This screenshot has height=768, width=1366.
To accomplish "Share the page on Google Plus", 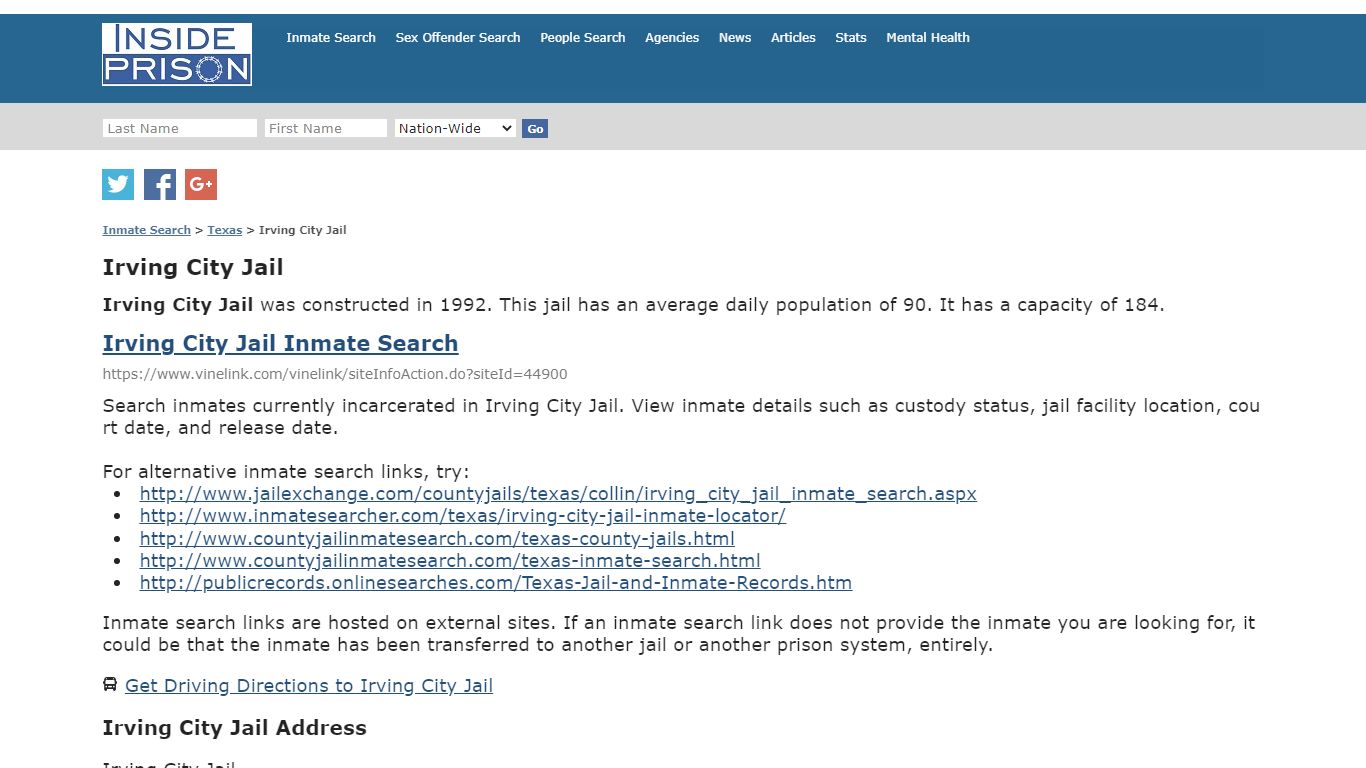I will coord(200,184).
